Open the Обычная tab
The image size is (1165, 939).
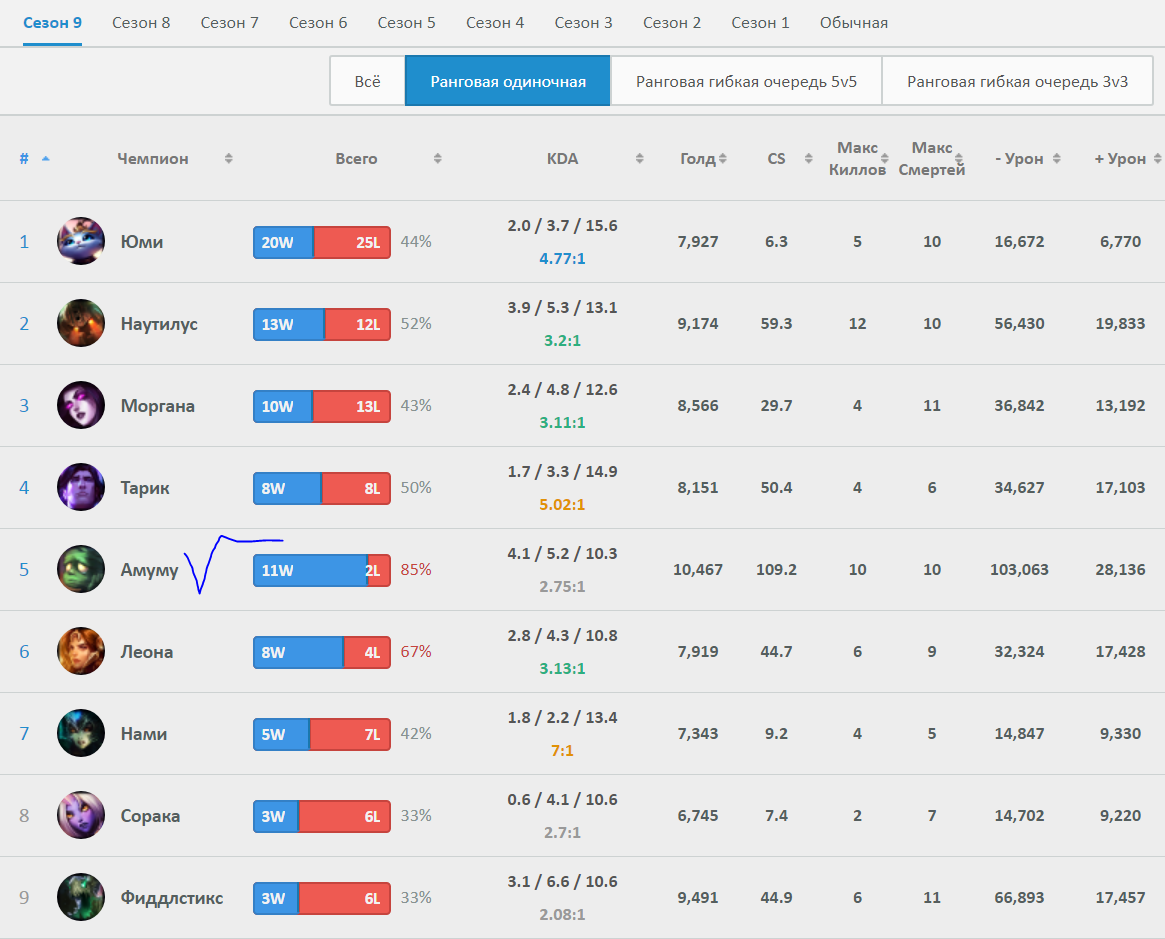(x=854, y=23)
